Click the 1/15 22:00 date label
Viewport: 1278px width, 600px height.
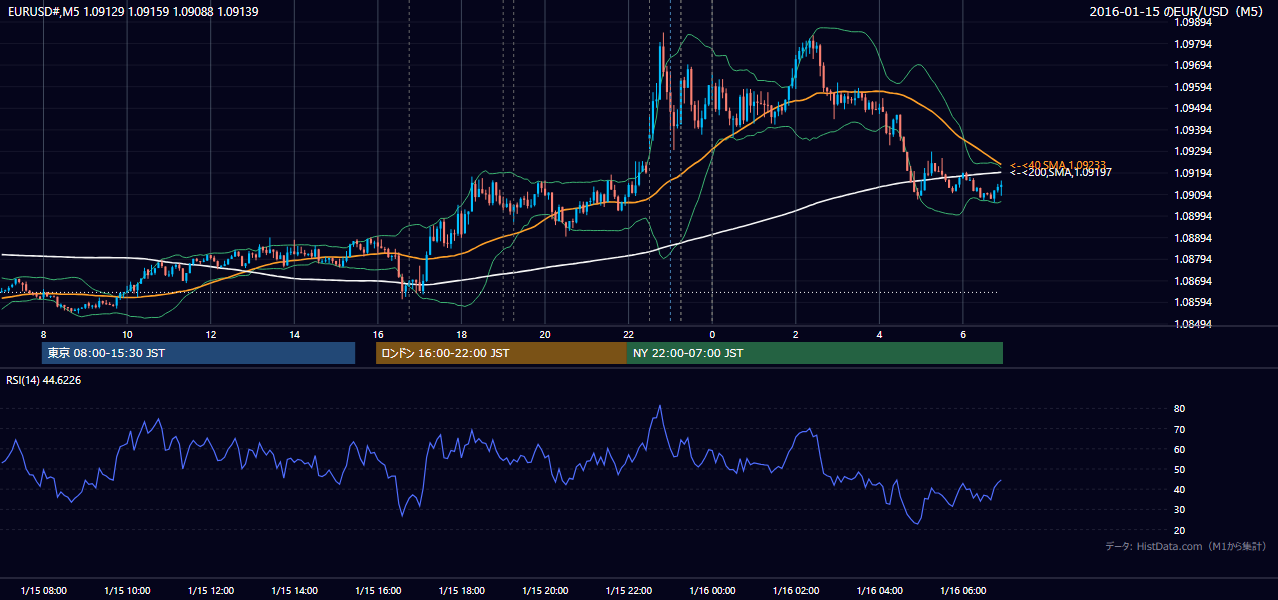628,591
